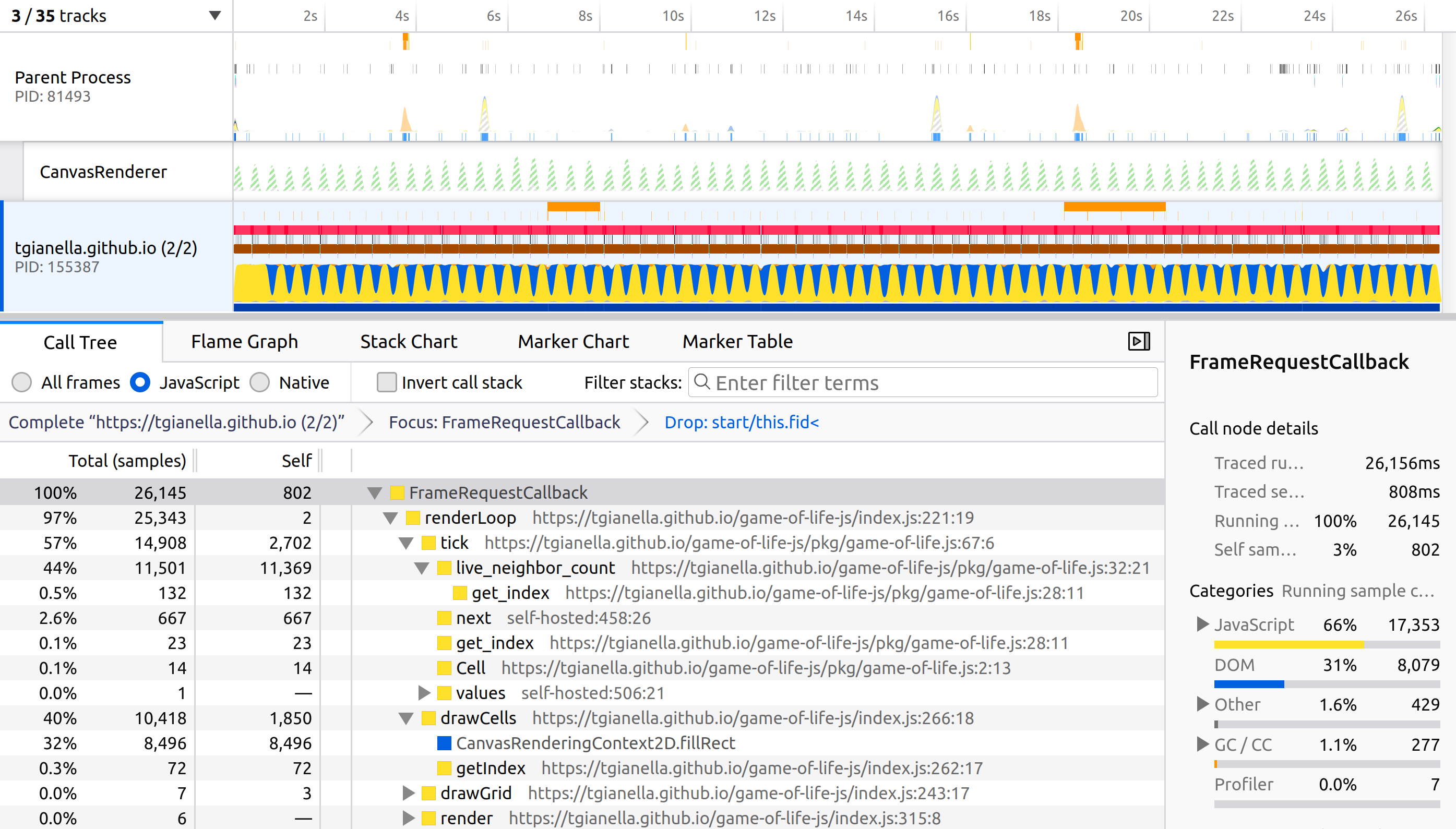1456x829 pixels.
Task: Enable Invert call stack checkbox
Action: (x=386, y=382)
